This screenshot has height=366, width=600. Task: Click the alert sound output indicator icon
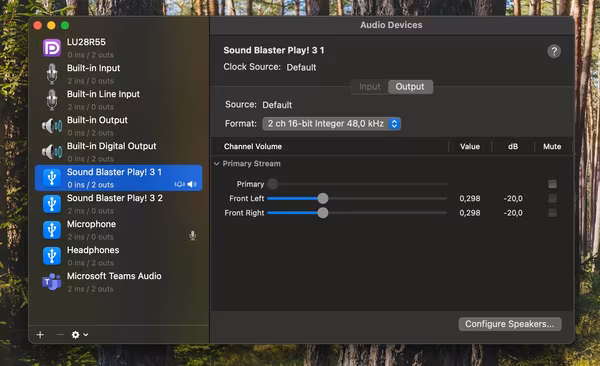pos(179,185)
